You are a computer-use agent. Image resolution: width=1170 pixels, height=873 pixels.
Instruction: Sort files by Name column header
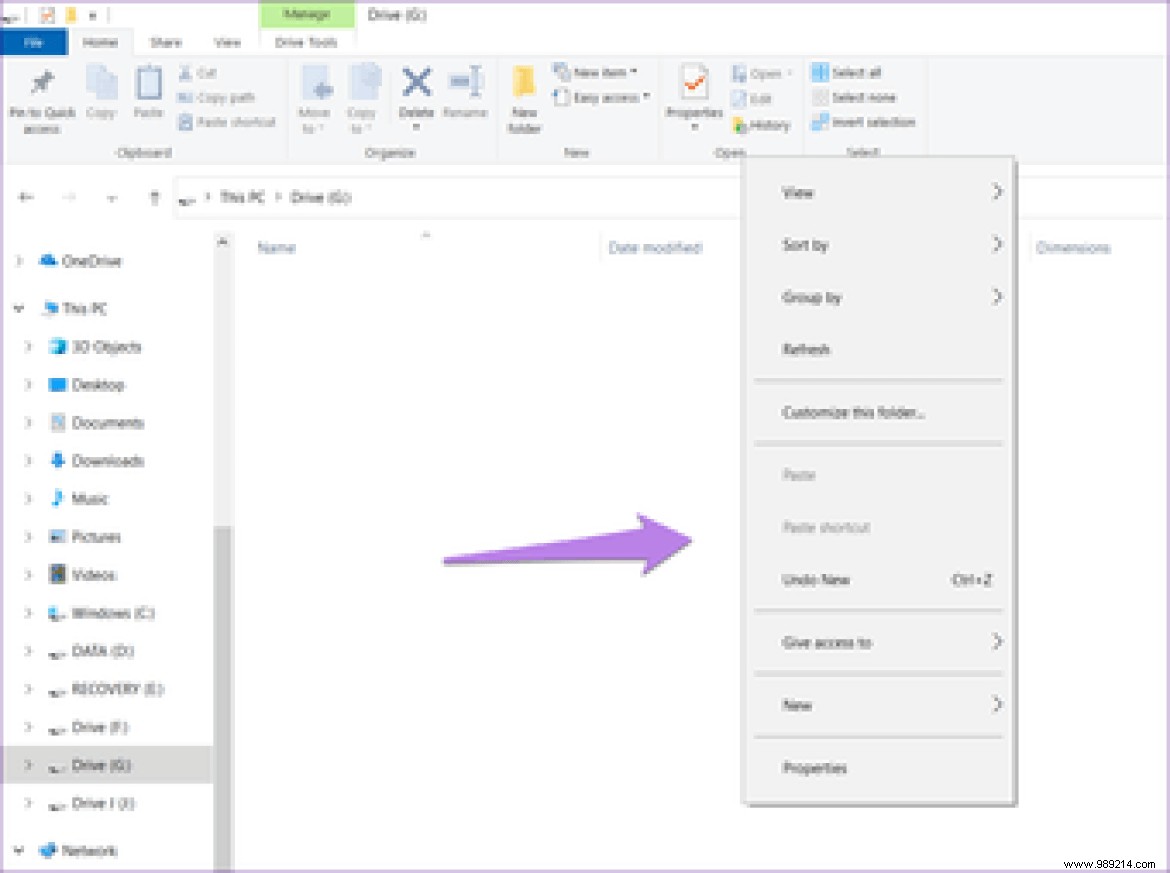(x=276, y=248)
